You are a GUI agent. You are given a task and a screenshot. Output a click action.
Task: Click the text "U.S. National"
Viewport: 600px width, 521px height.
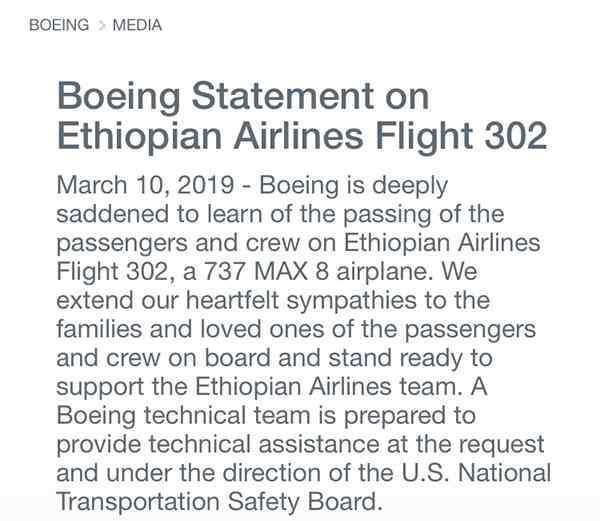pos(476,473)
